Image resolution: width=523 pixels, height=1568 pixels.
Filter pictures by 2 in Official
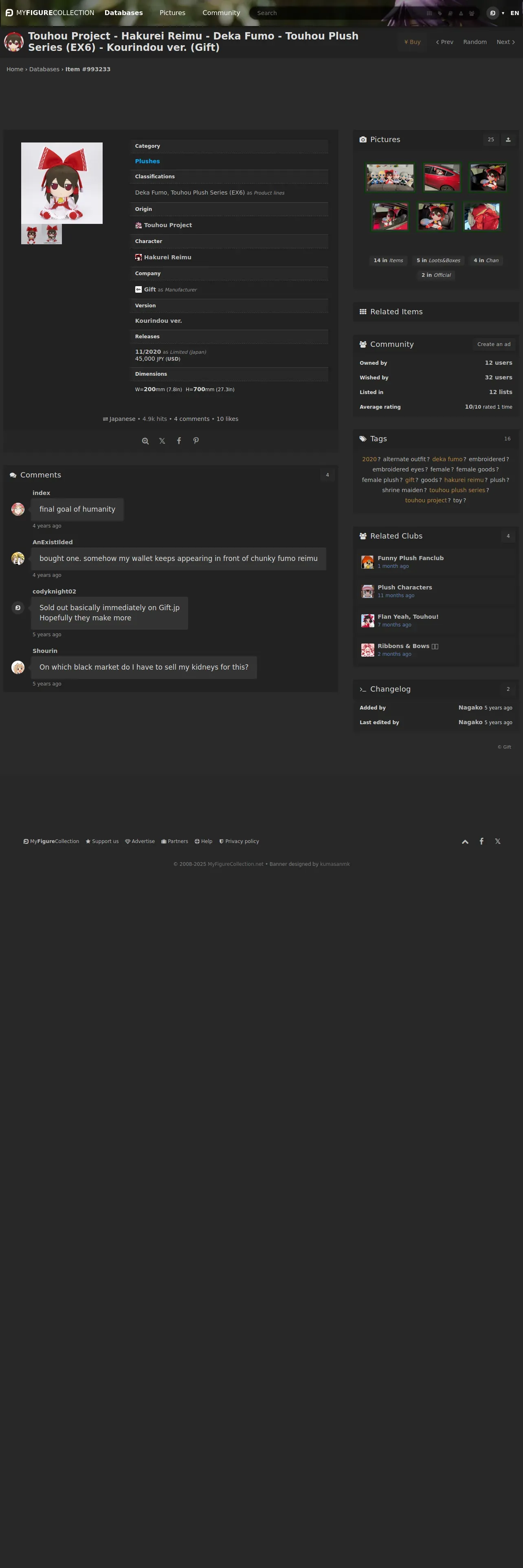(436, 275)
